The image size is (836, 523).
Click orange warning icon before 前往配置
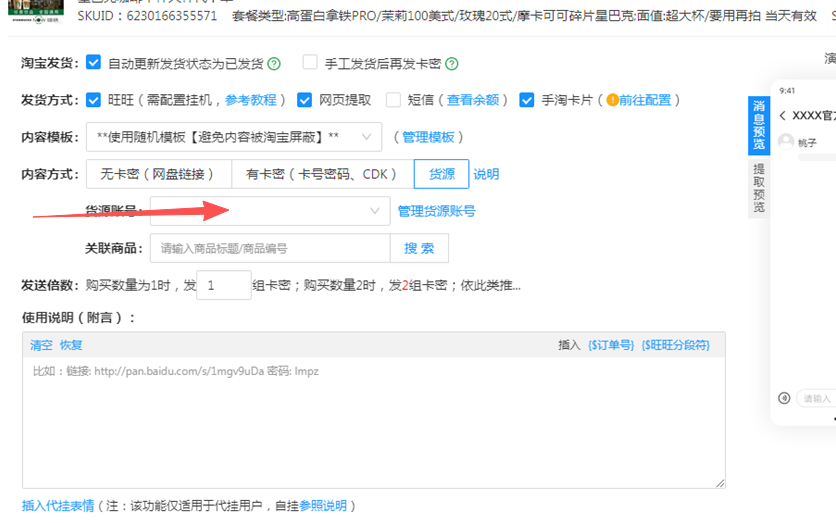[x=612, y=100]
